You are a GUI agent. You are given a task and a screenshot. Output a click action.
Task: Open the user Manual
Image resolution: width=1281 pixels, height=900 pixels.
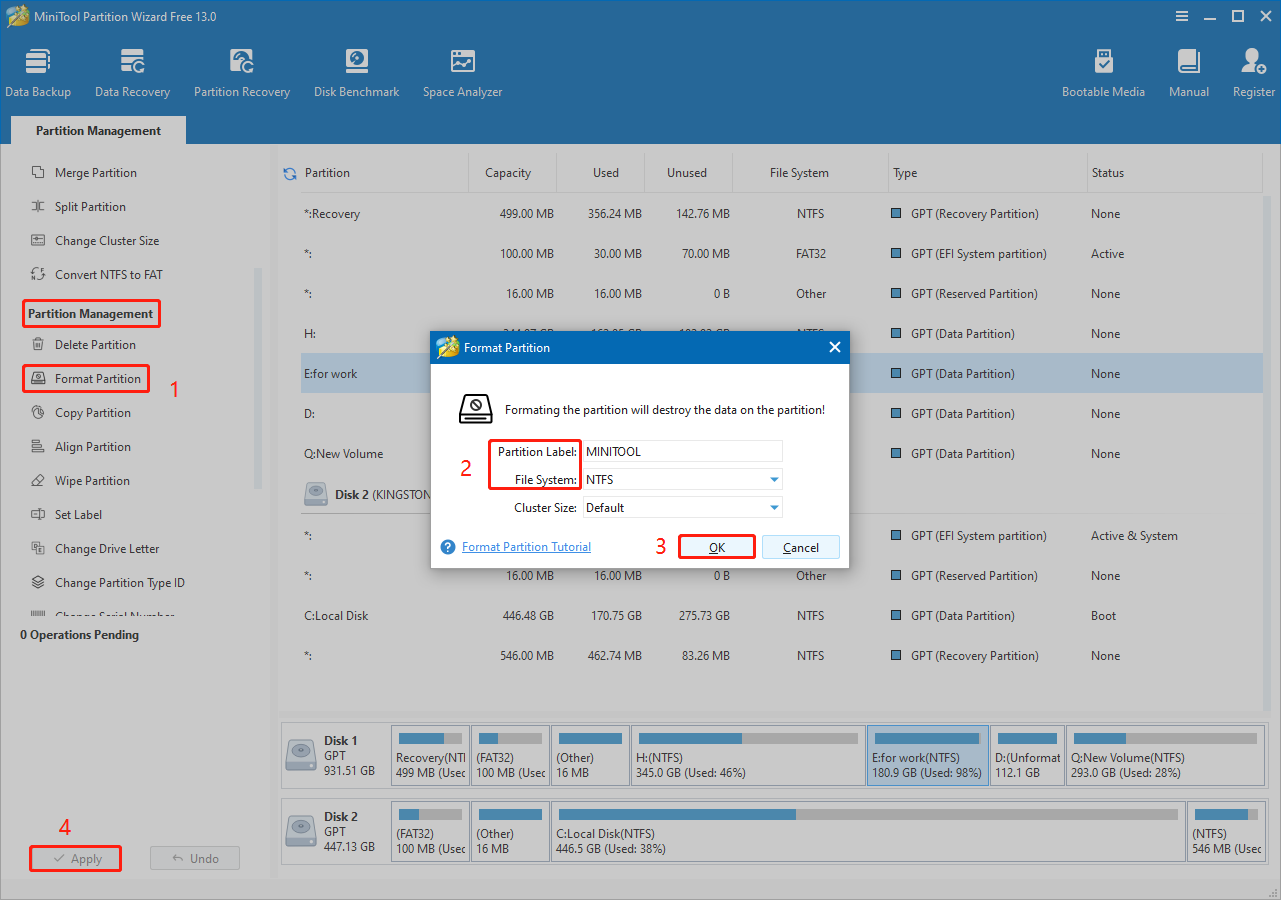click(1188, 70)
